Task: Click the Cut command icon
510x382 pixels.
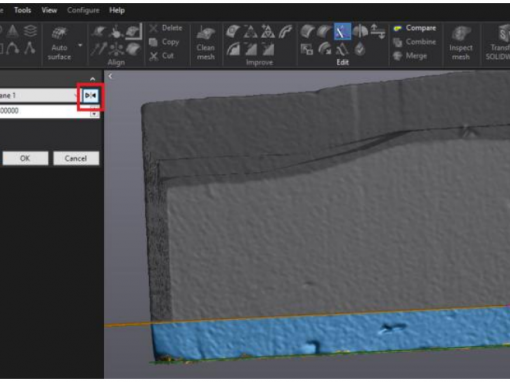Action: pos(153,56)
